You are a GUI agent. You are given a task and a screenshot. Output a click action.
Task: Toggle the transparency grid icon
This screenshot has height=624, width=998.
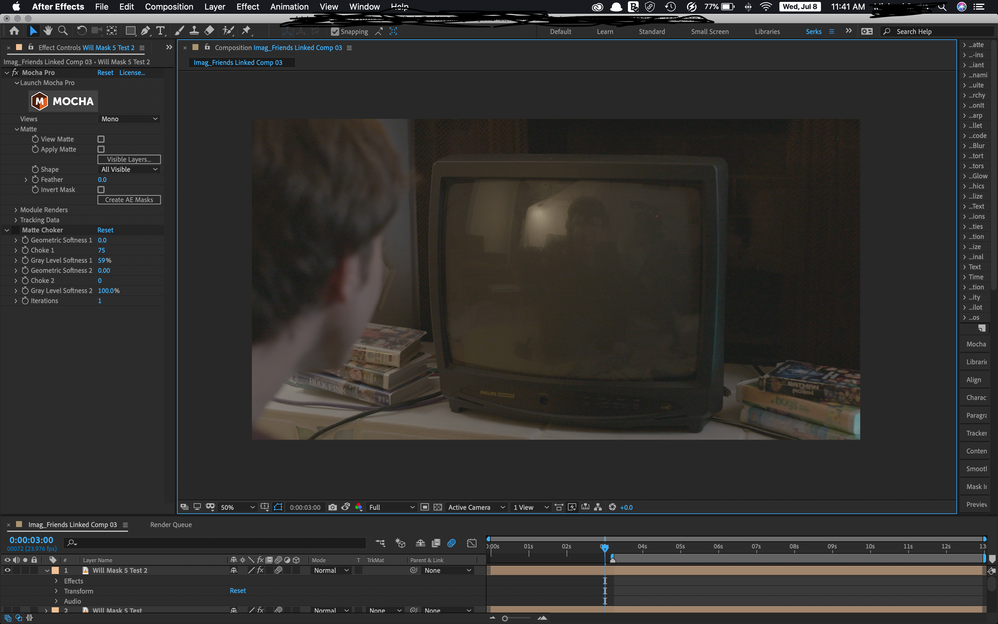coord(438,507)
